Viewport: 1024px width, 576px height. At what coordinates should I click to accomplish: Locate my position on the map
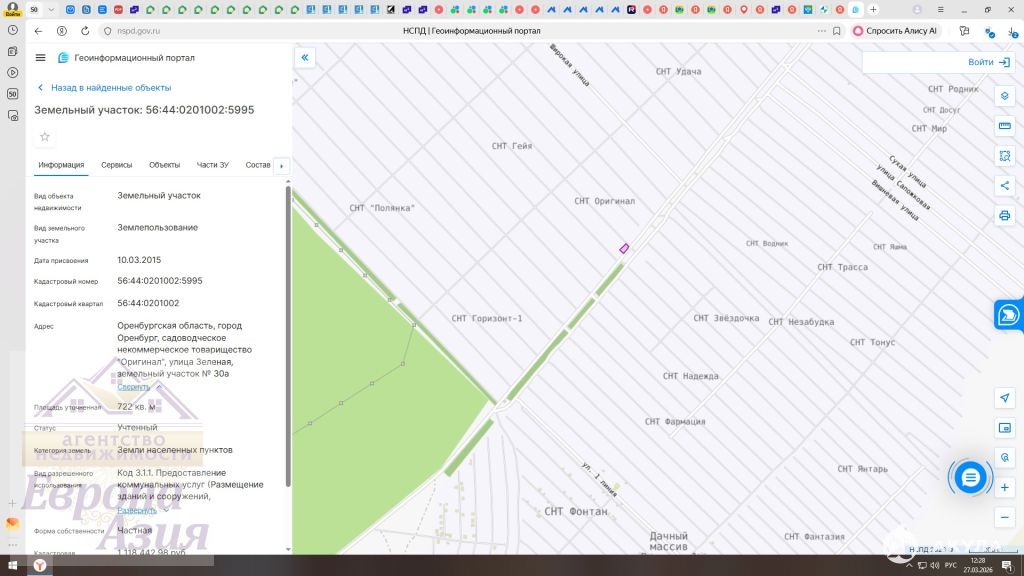click(1005, 398)
